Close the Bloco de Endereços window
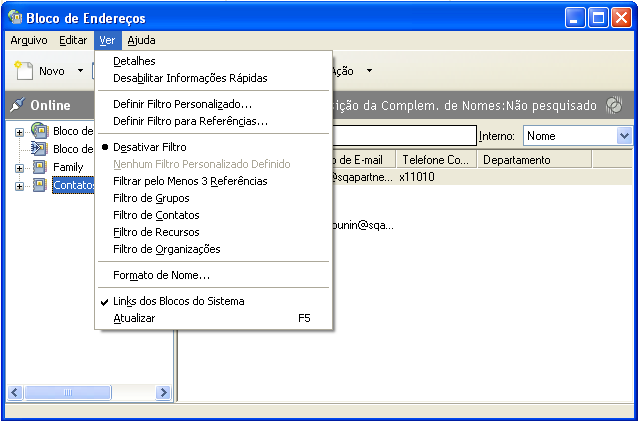 [621, 18]
